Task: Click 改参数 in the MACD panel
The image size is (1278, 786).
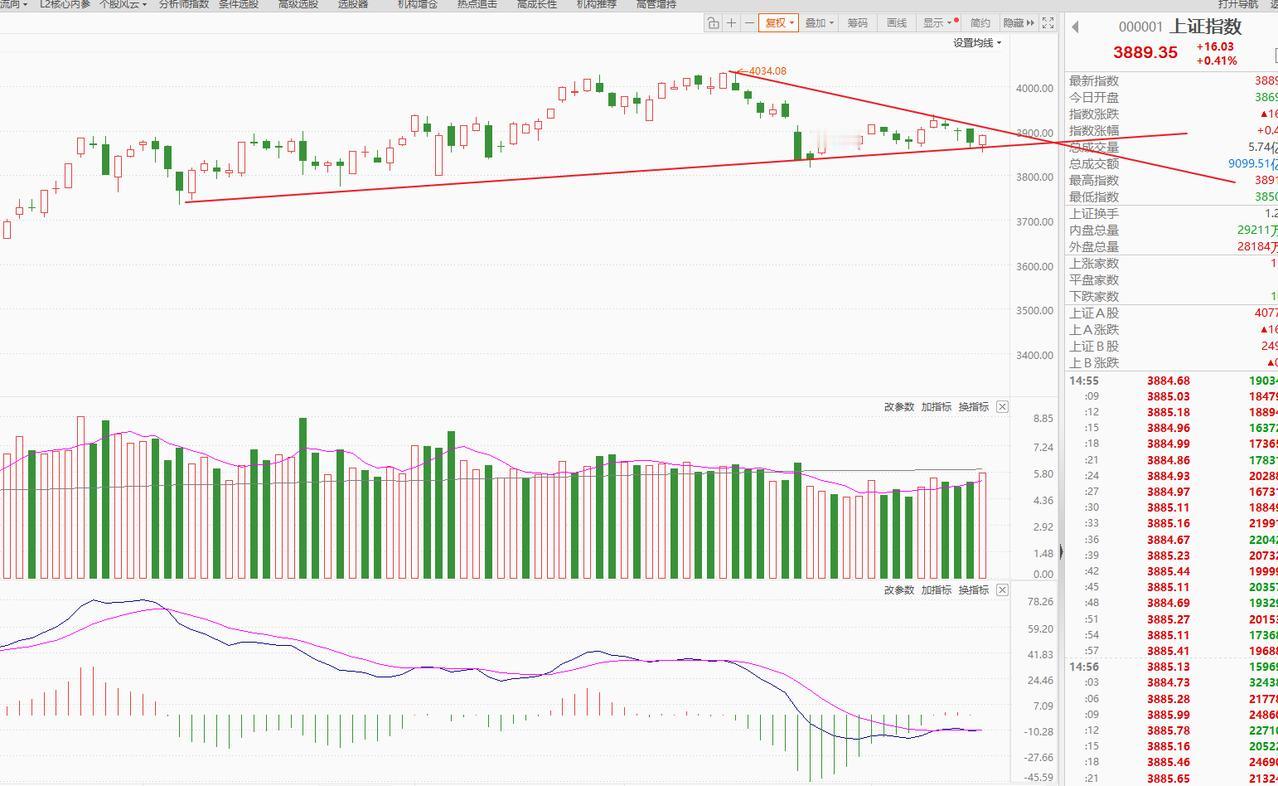Action: pyautogui.click(x=899, y=590)
